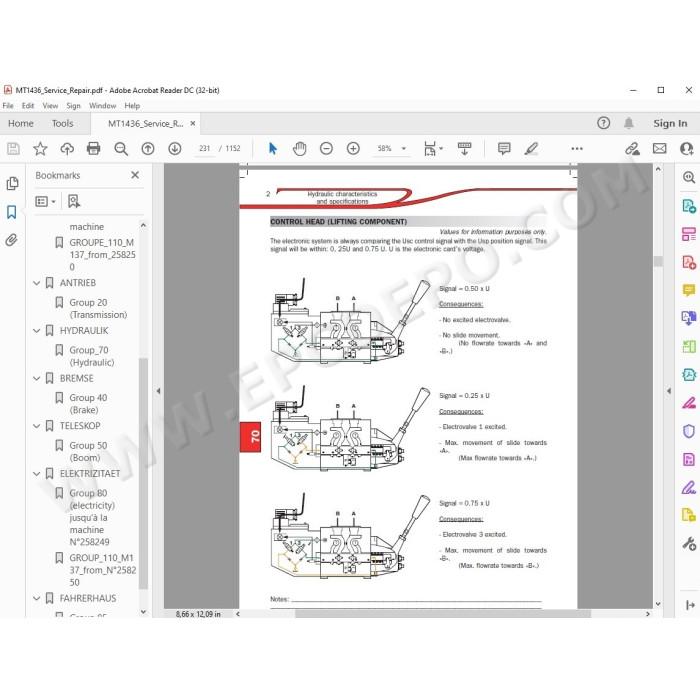Open Help question mark icon

coord(603,123)
